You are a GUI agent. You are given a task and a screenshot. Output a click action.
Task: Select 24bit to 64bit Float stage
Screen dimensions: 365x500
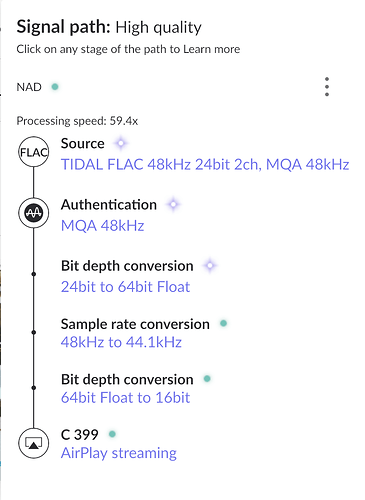(x=125, y=287)
